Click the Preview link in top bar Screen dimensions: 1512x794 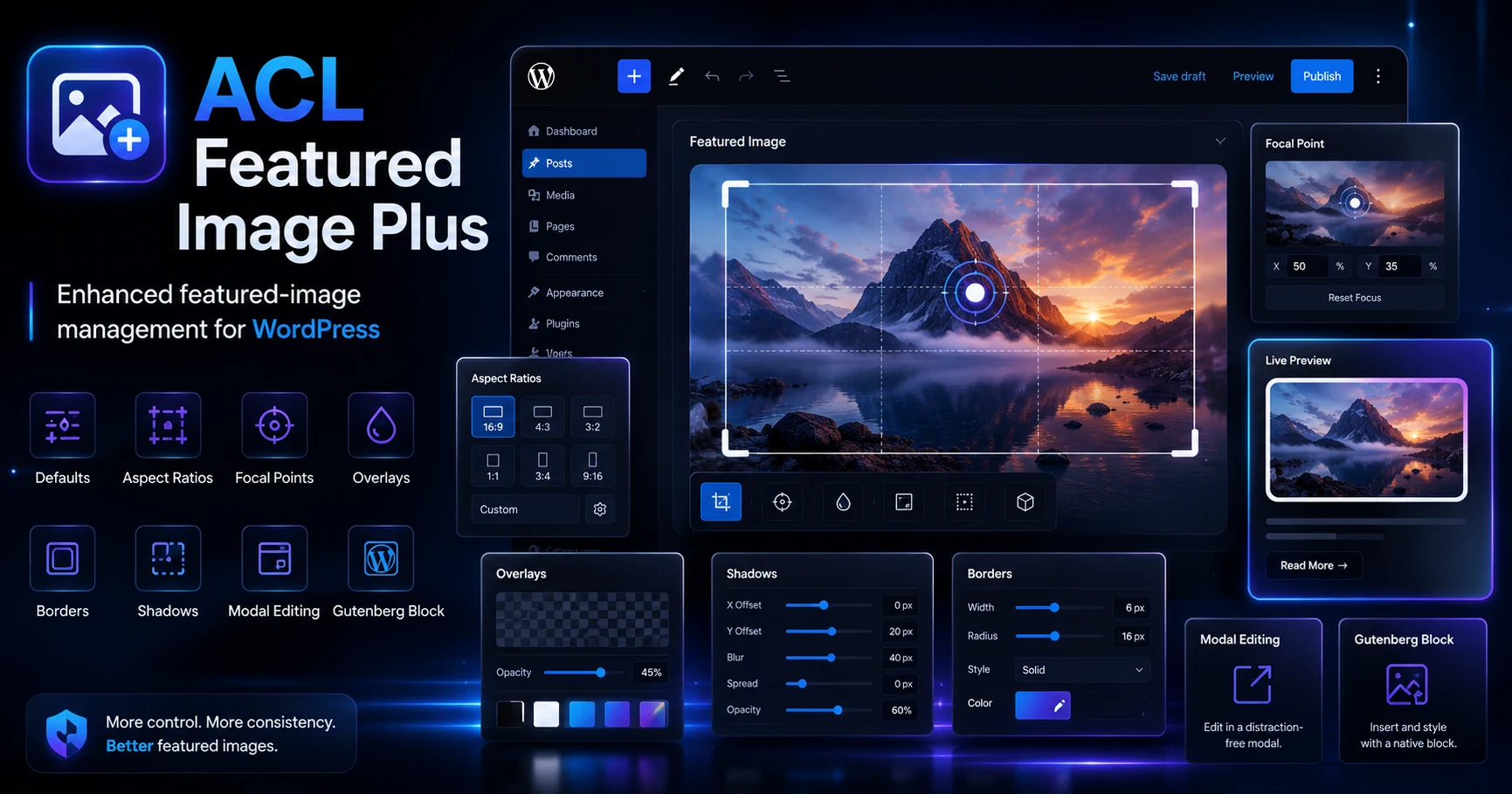(x=1253, y=76)
